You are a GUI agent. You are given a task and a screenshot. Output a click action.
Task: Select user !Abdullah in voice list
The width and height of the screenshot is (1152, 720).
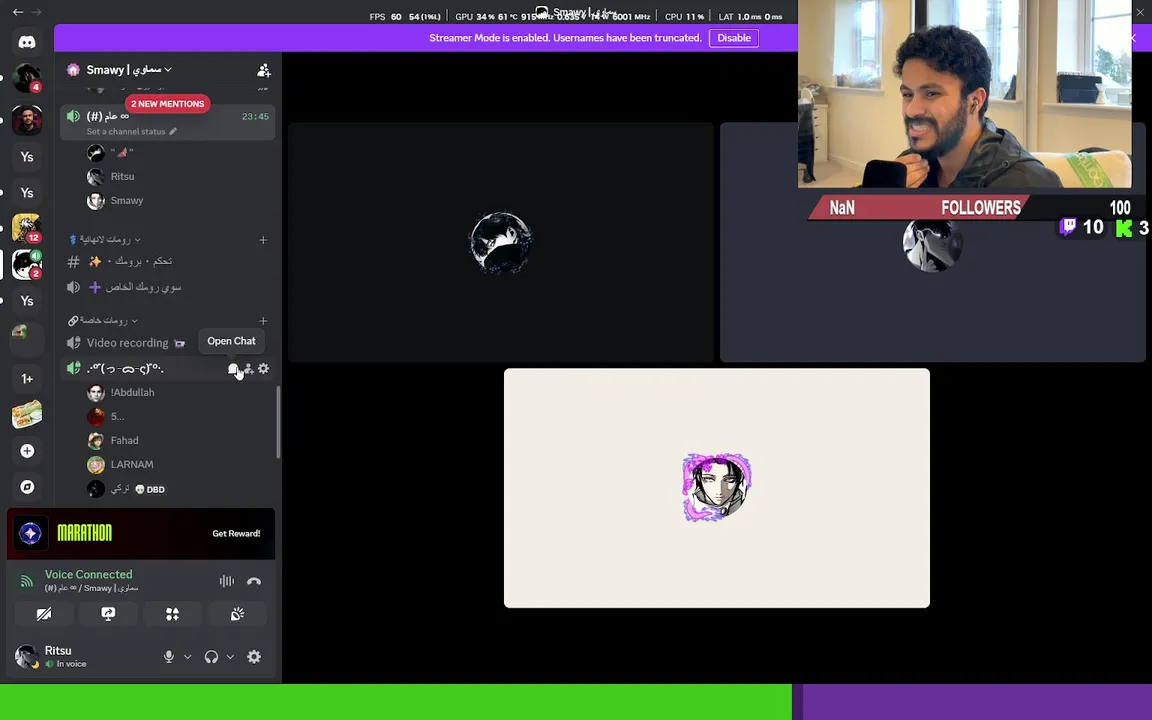pos(132,392)
